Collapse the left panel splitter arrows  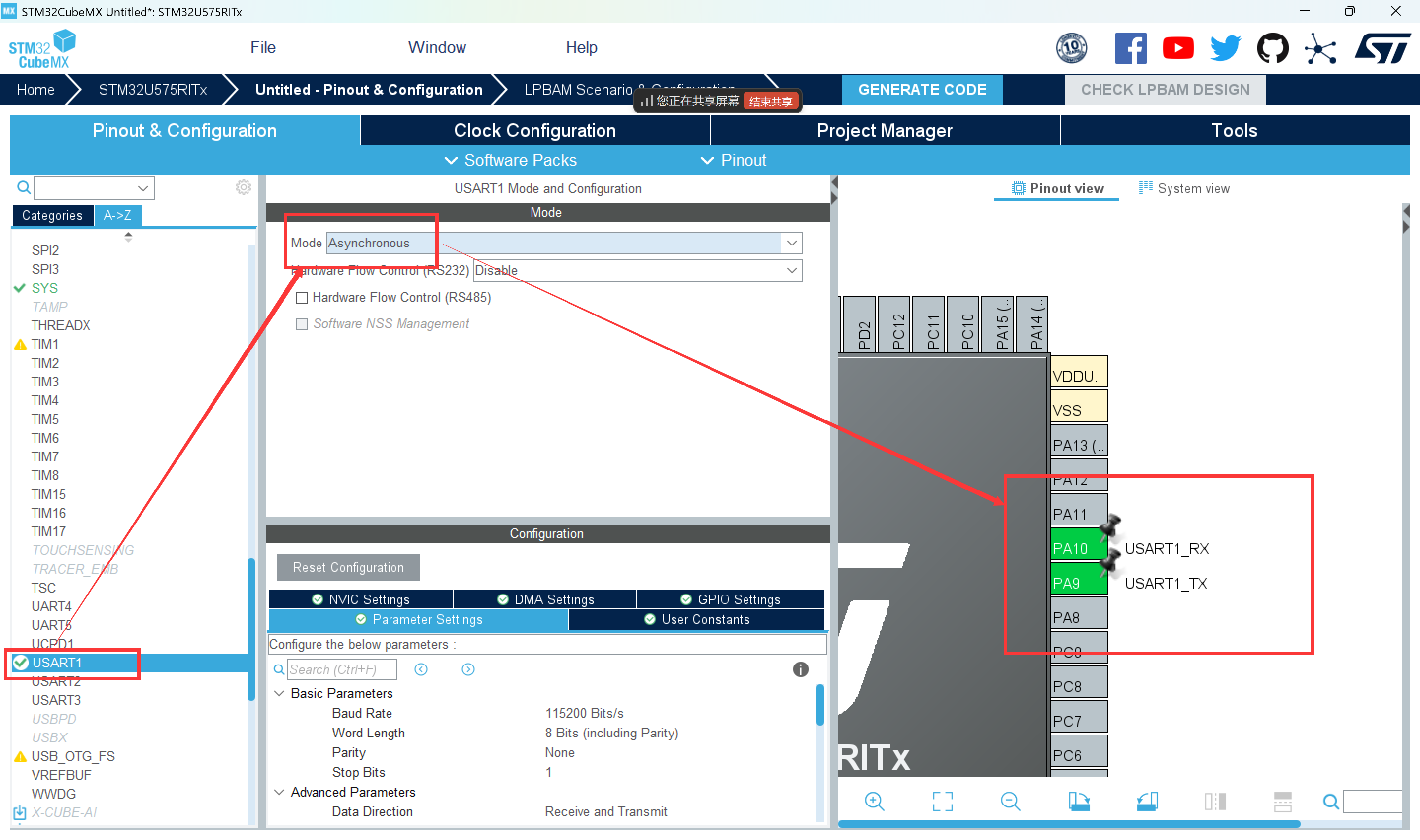834,191
